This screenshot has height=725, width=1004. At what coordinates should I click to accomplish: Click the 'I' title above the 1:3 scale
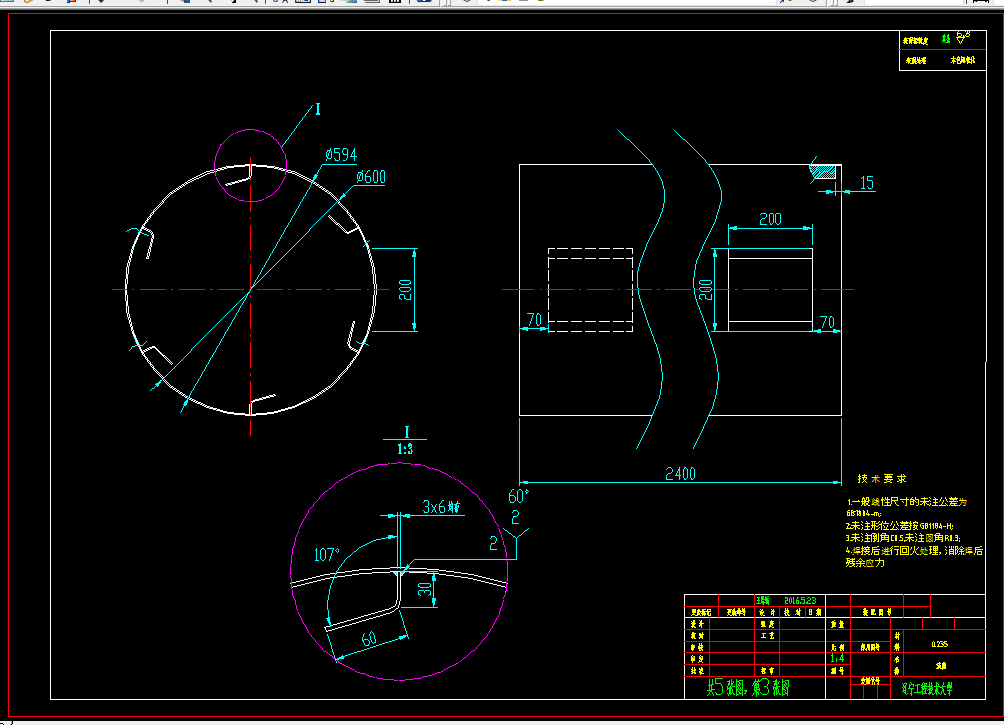coord(406,432)
